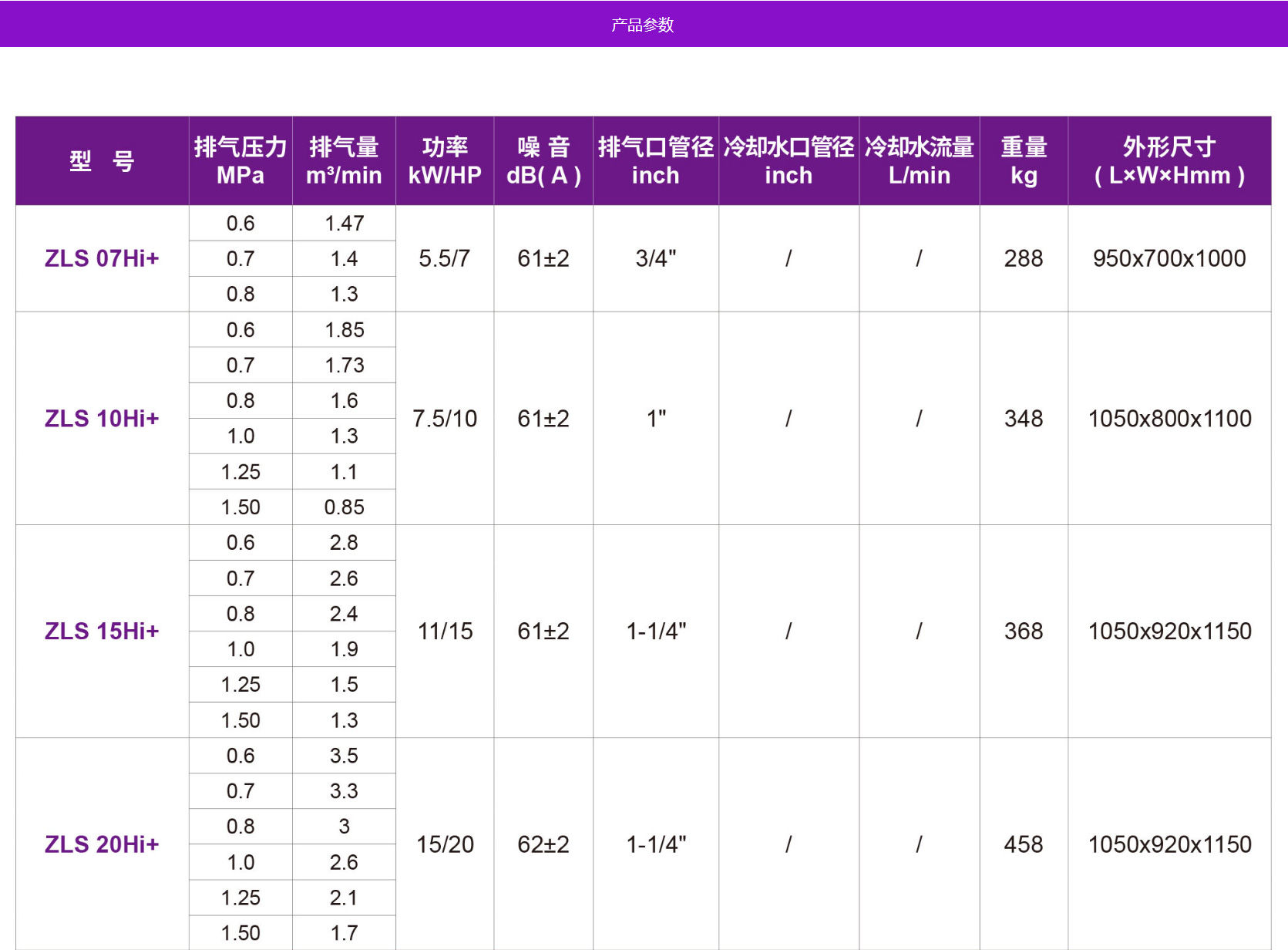
Task: Click the 5.5/7 power value
Action: (445, 258)
